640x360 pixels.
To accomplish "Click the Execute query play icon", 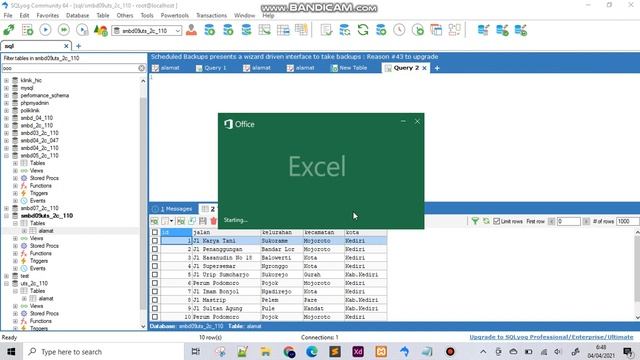I will 45,30.
